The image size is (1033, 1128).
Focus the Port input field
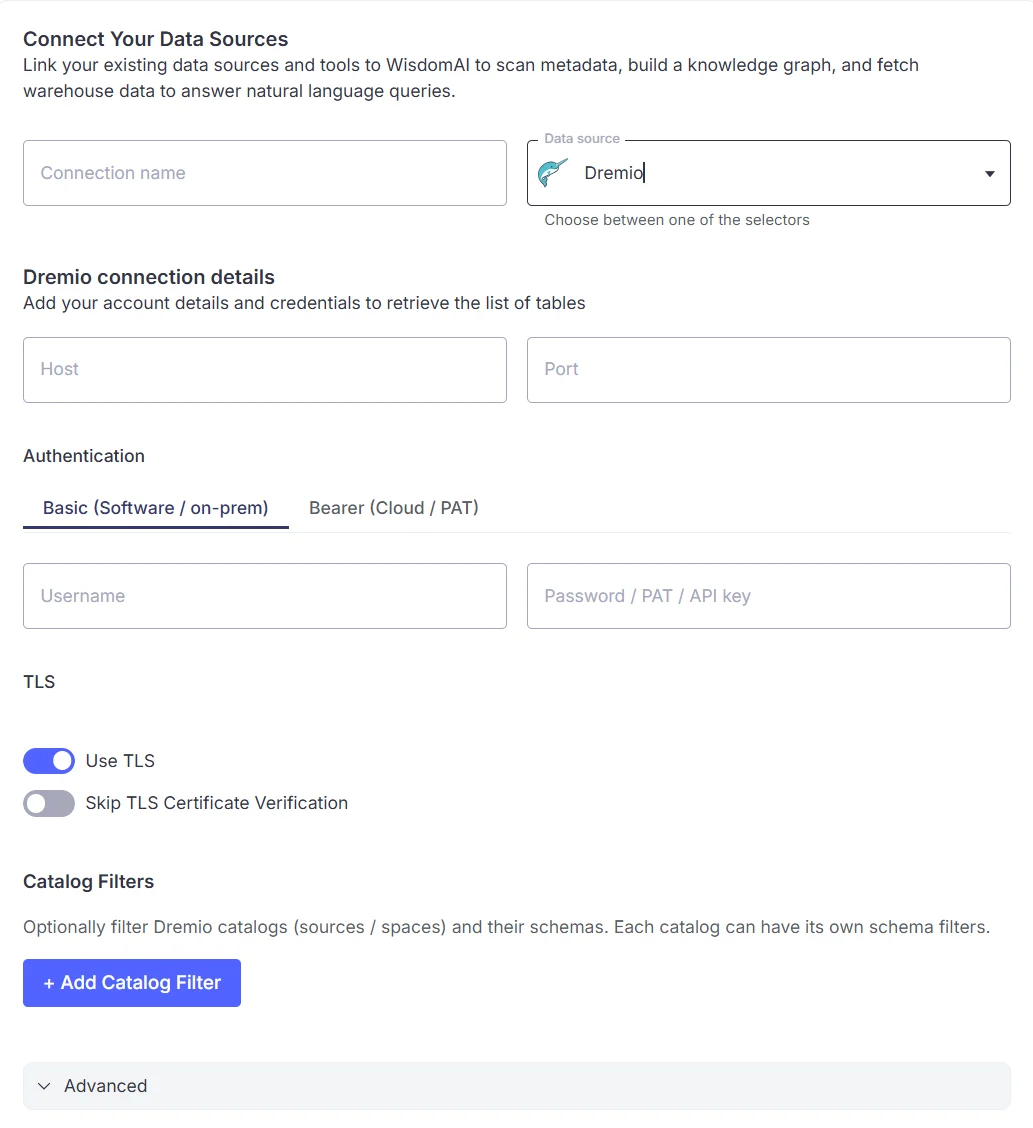point(768,370)
